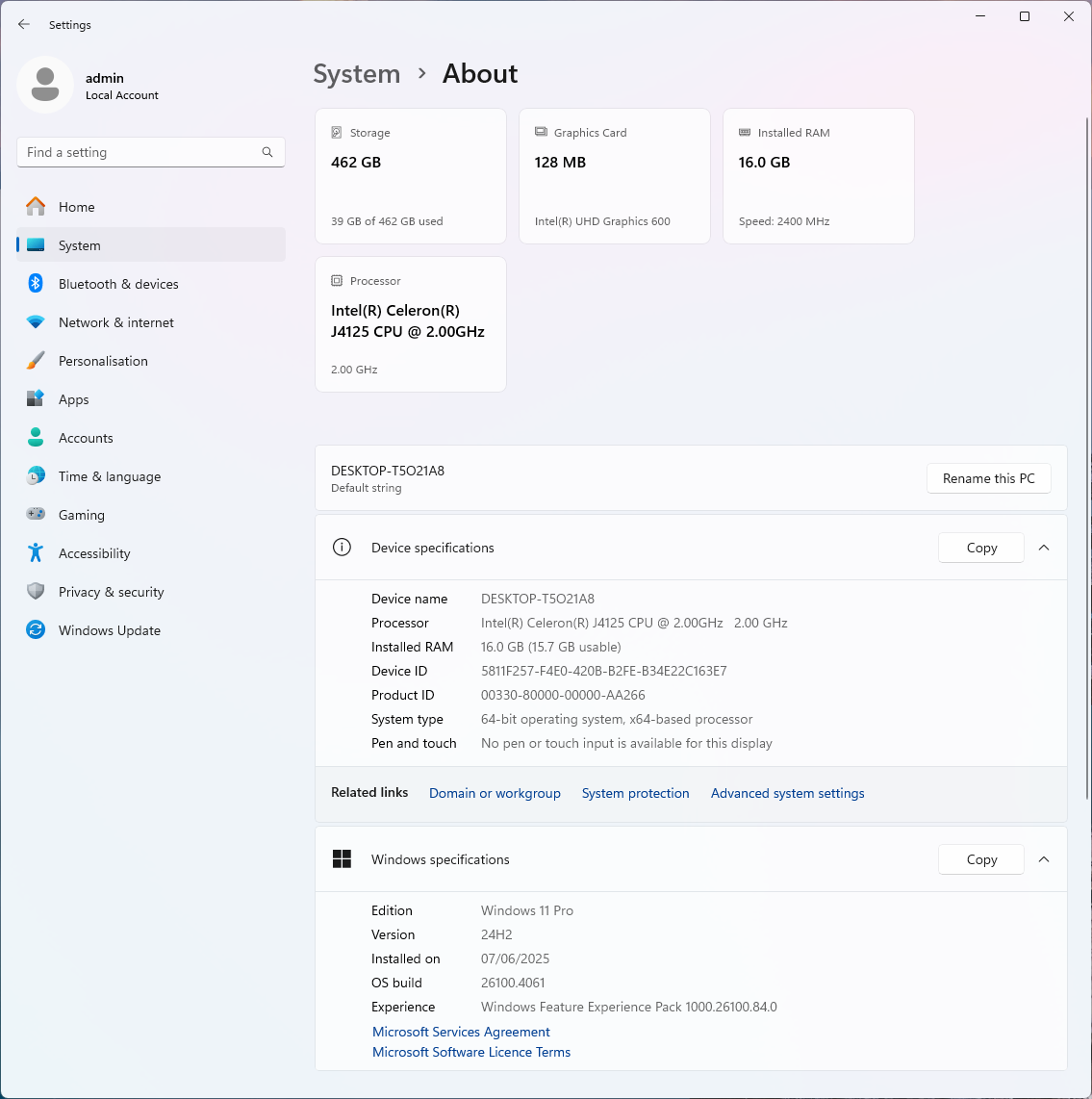The width and height of the screenshot is (1092, 1099).
Task: Open Bluetooth & devices settings
Action: click(x=151, y=283)
